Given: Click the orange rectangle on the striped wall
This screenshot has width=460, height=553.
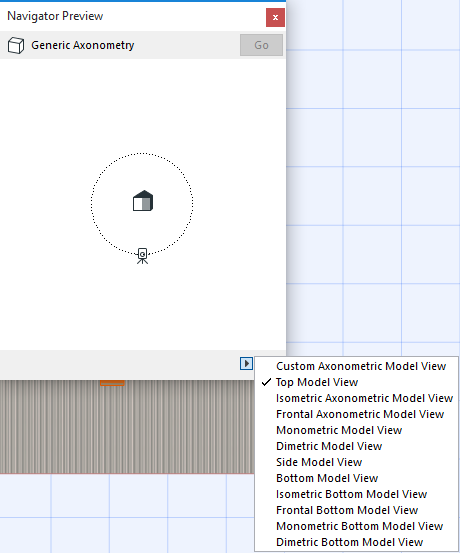Looking at the screenshot, I should click(112, 383).
